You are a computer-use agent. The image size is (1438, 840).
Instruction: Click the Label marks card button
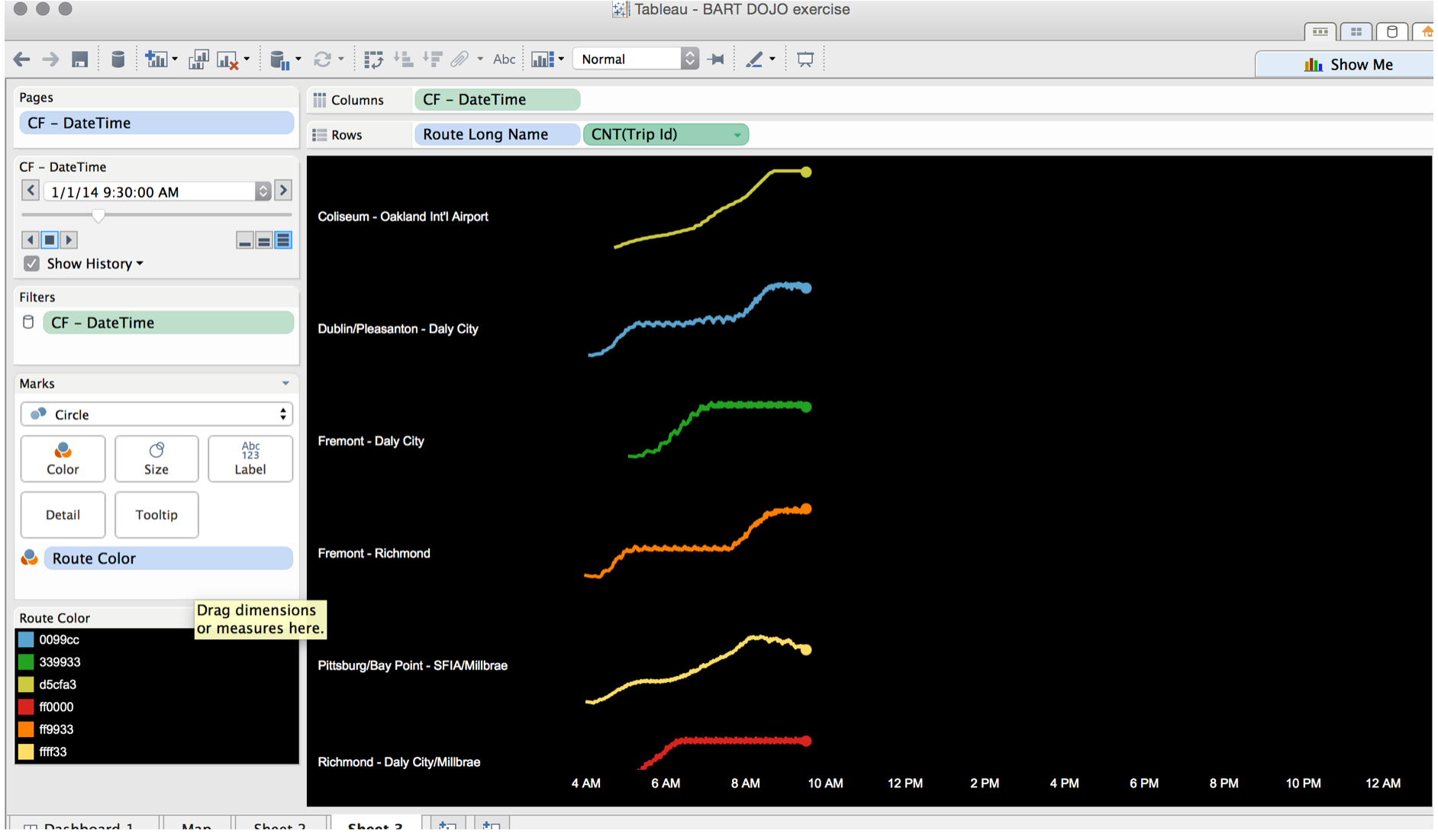click(x=250, y=459)
